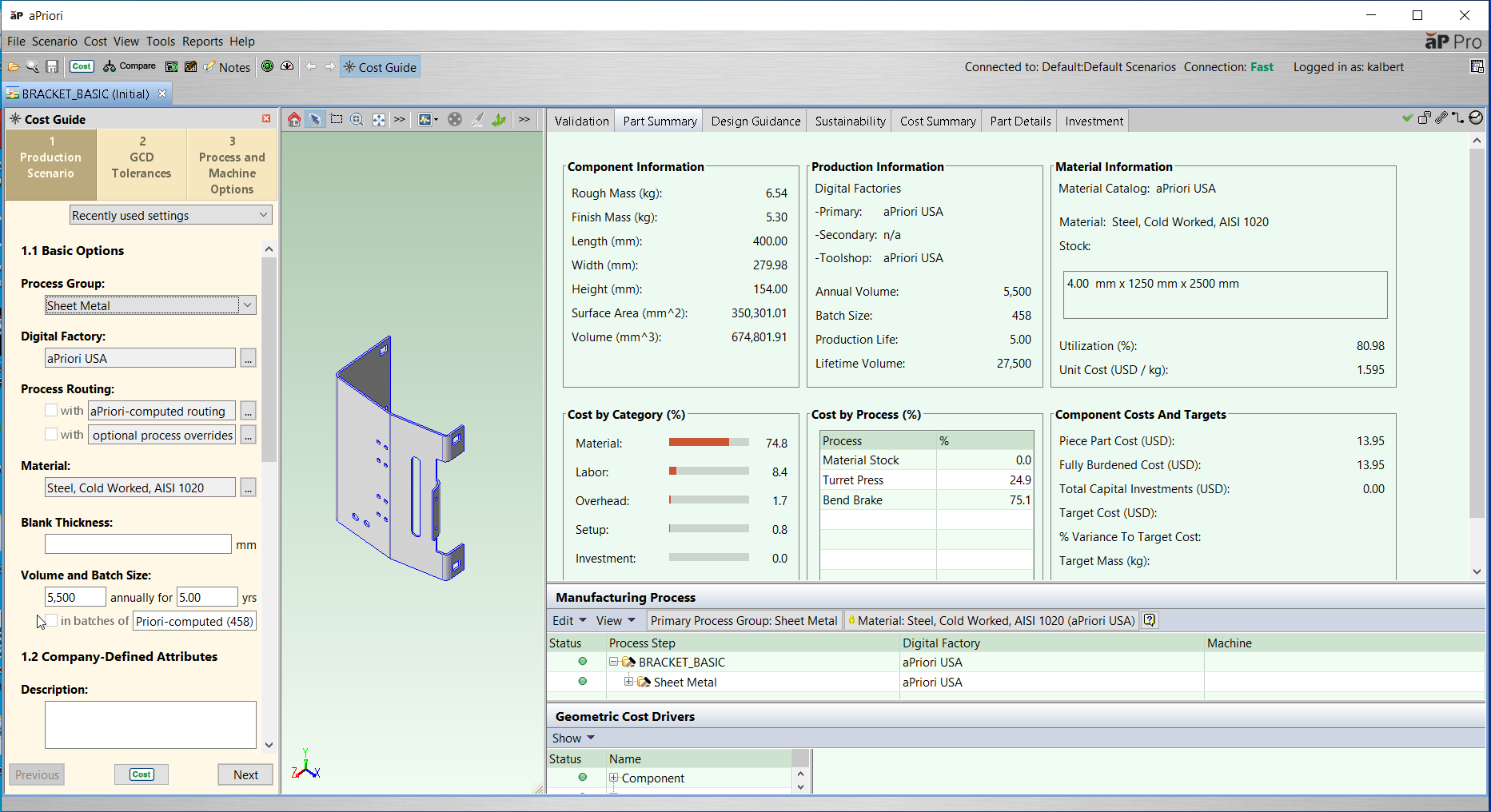1491x812 pixels.
Task: Go to step 2 GCD Tolerances
Action: click(x=142, y=165)
